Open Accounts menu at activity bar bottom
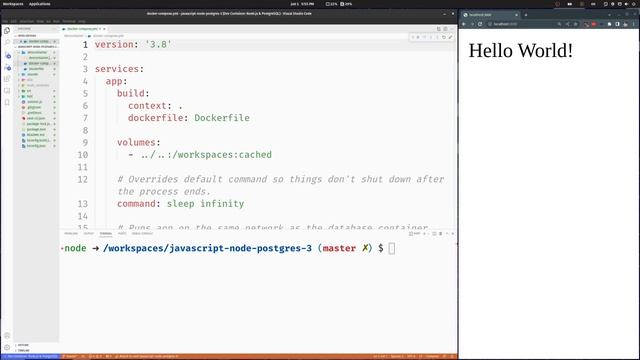The height and width of the screenshot is (360, 640). (7, 336)
